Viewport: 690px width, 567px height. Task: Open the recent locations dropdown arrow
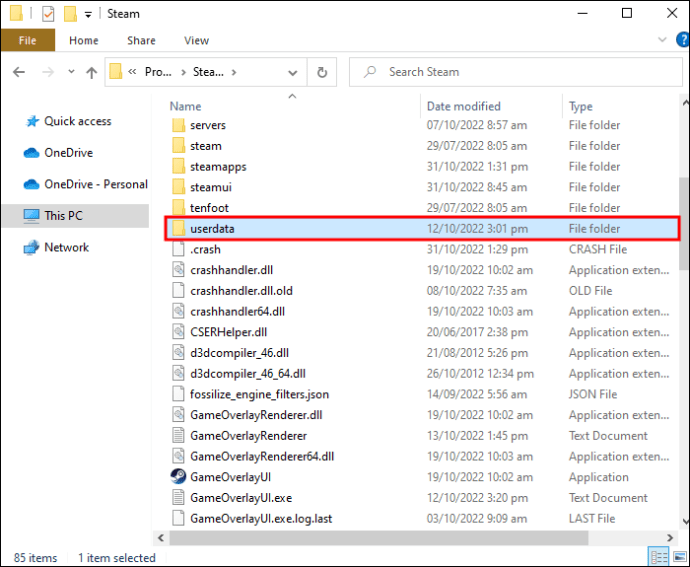[71, 71]
